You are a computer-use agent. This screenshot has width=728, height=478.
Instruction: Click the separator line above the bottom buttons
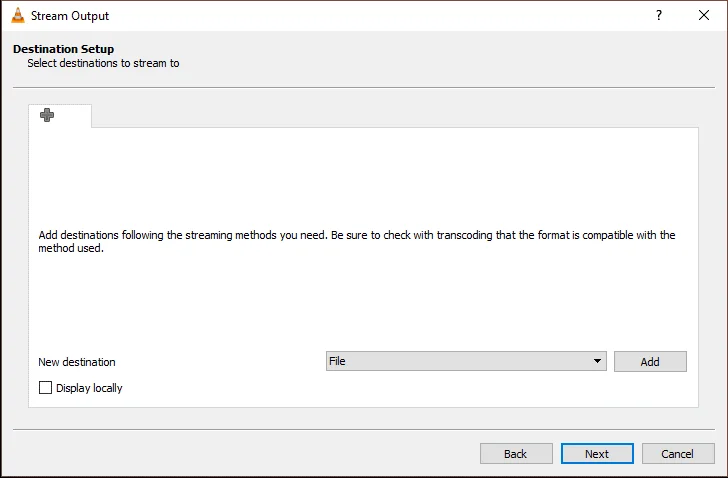pyautogui.click(x=364, y=429)
